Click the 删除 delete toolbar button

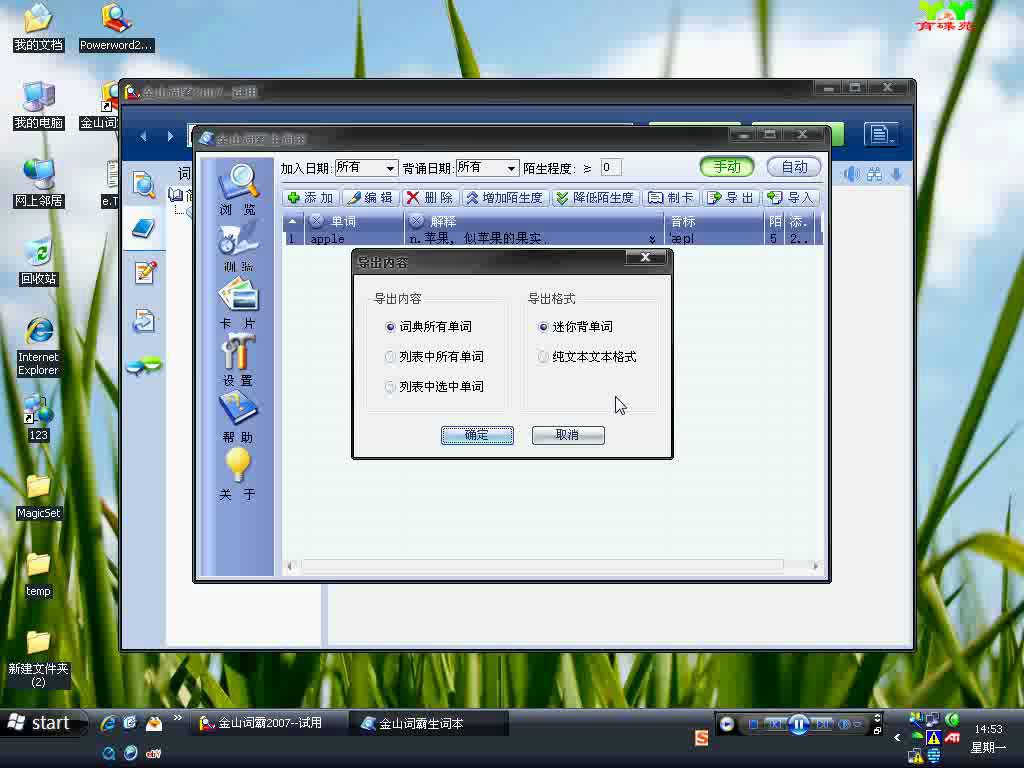[430, 198]
